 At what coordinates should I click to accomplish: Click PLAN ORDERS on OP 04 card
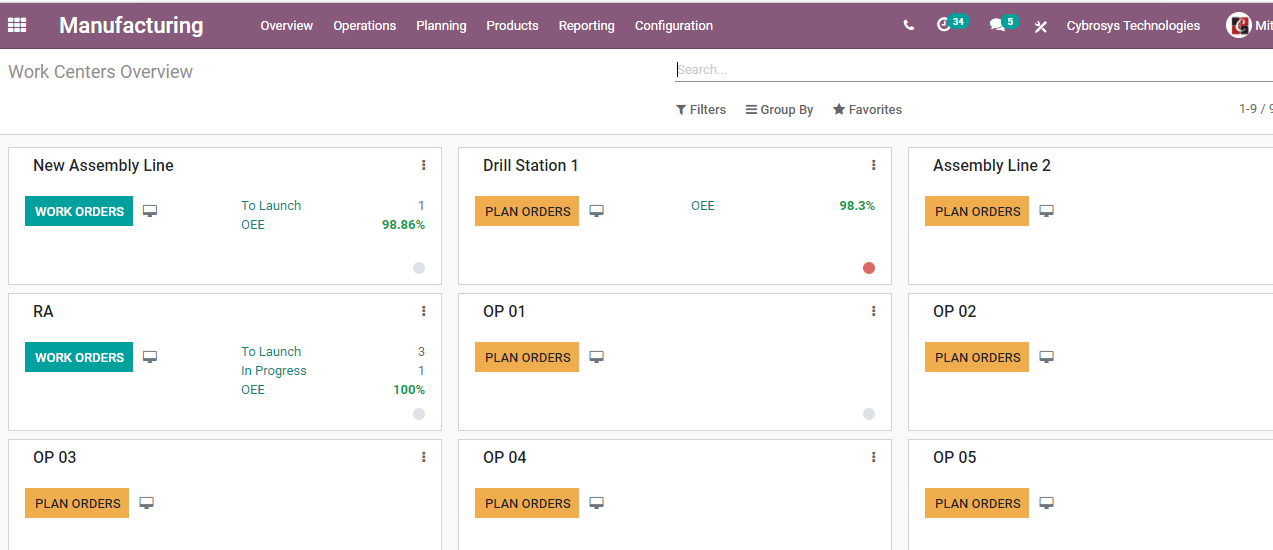click(x=527, y=503)
